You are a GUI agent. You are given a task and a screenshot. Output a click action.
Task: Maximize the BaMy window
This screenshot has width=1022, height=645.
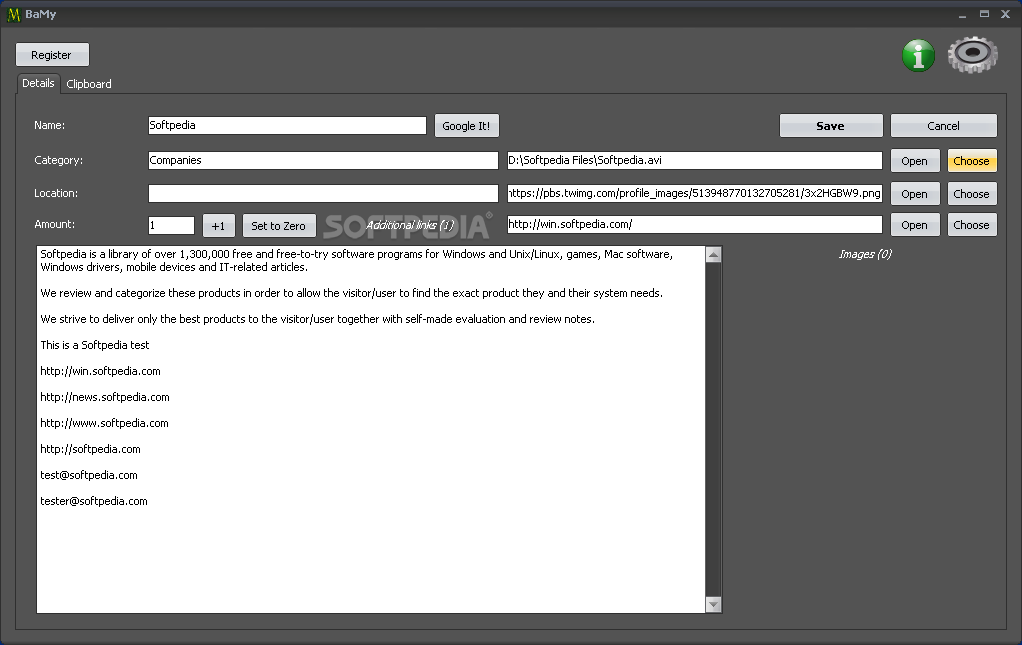tap(984, 14)
